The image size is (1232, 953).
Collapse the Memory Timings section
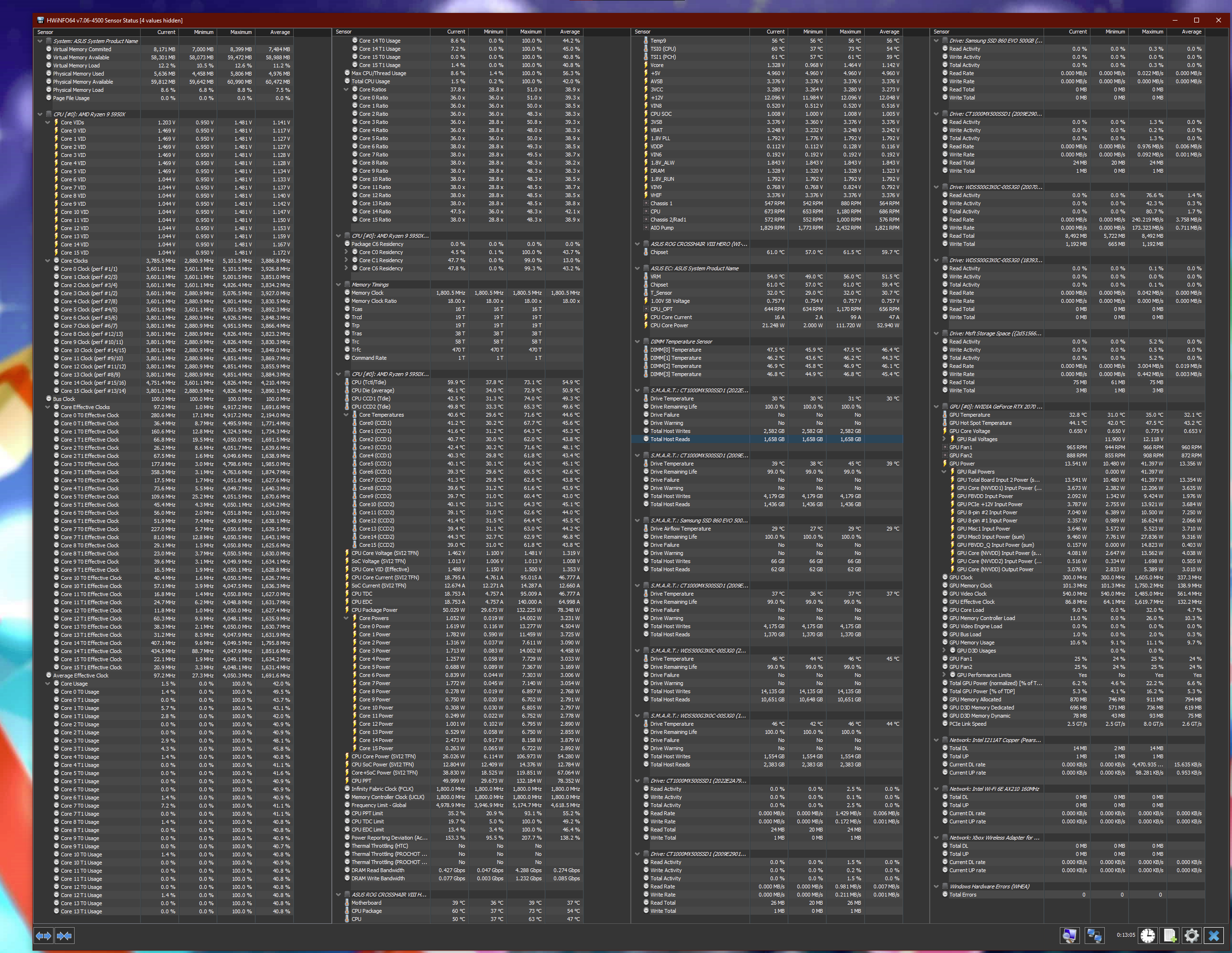339,285
